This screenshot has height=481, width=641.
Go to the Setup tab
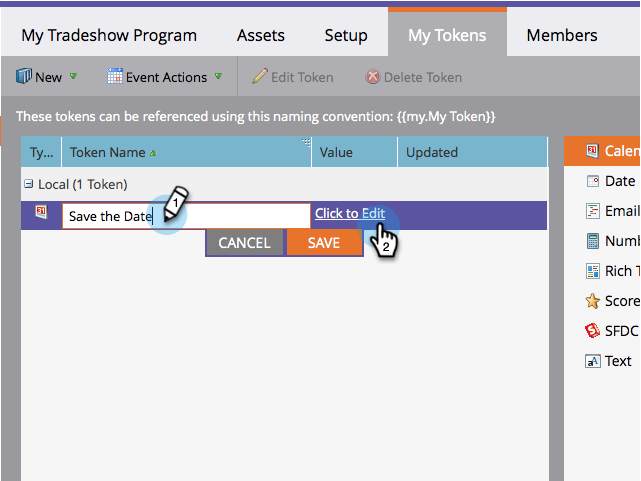(346, 35)
